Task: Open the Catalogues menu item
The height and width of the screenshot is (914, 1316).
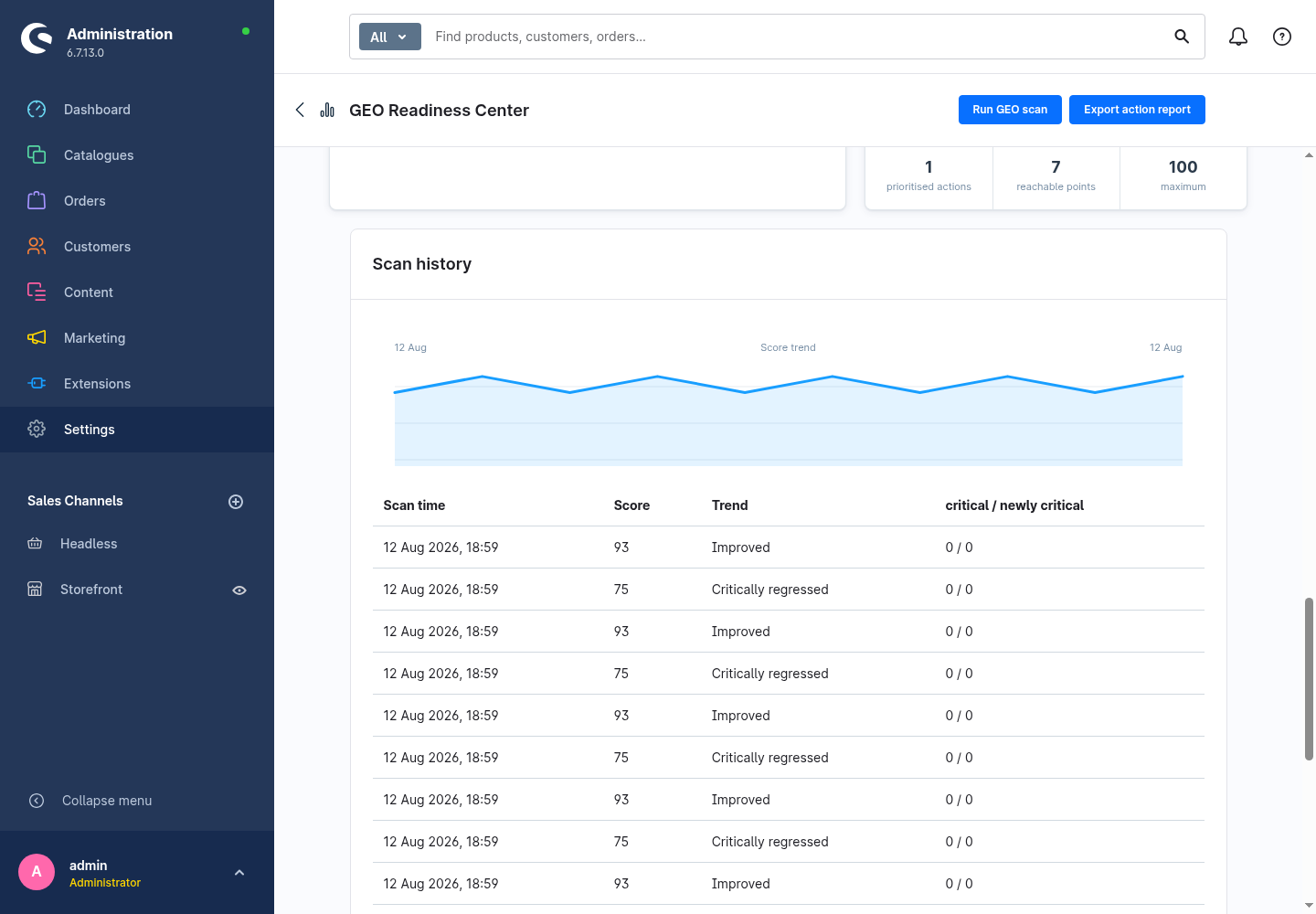Action: pyautogui.click(x=137, y=155)
